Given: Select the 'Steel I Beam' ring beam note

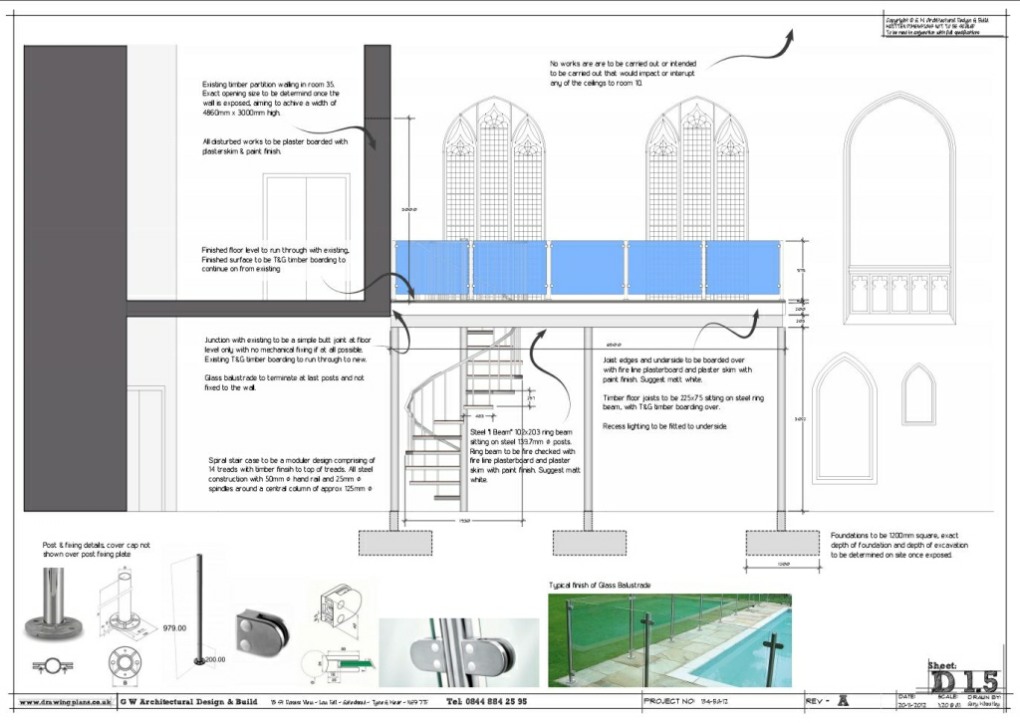Looking at the screenshot, I should (525, 456).
